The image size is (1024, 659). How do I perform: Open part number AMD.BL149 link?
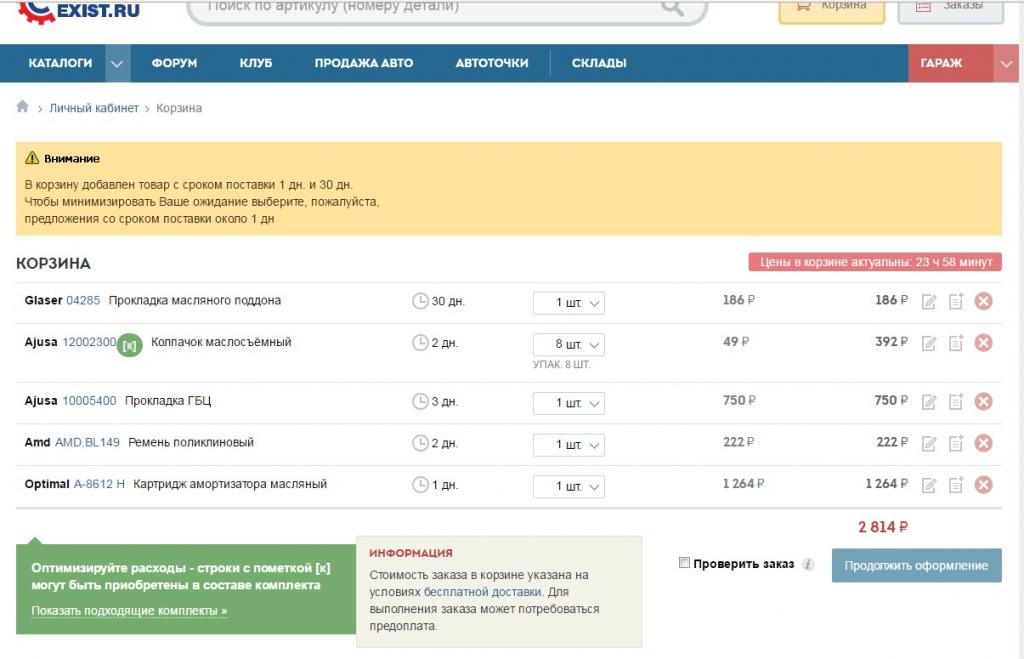(88, 443)
